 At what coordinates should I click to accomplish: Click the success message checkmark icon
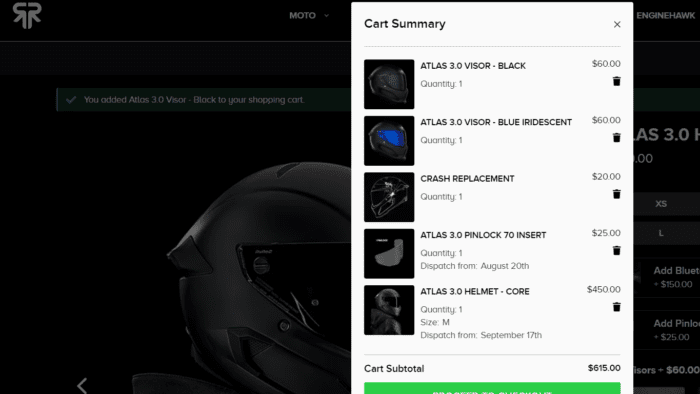click(x=71, y=100)
